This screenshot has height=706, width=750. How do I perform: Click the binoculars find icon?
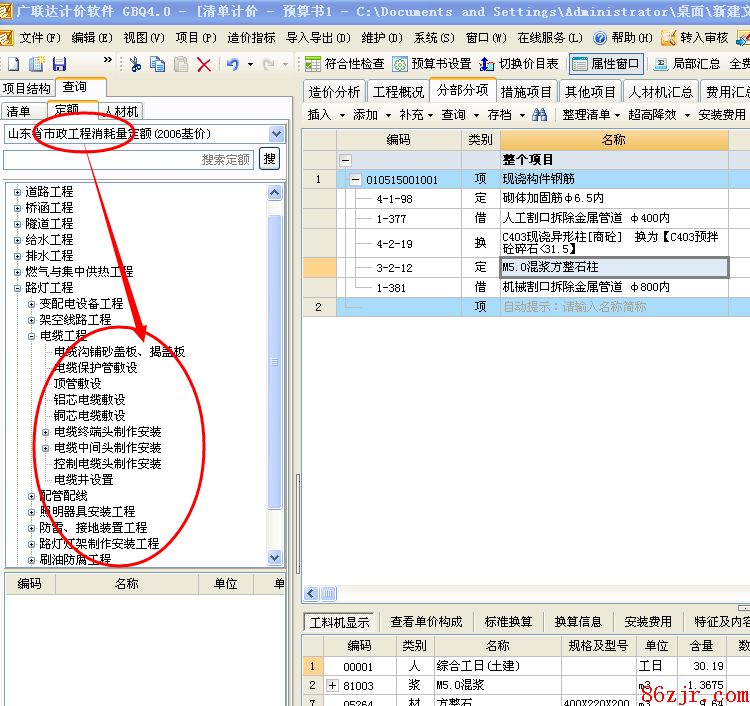[540, 115]
